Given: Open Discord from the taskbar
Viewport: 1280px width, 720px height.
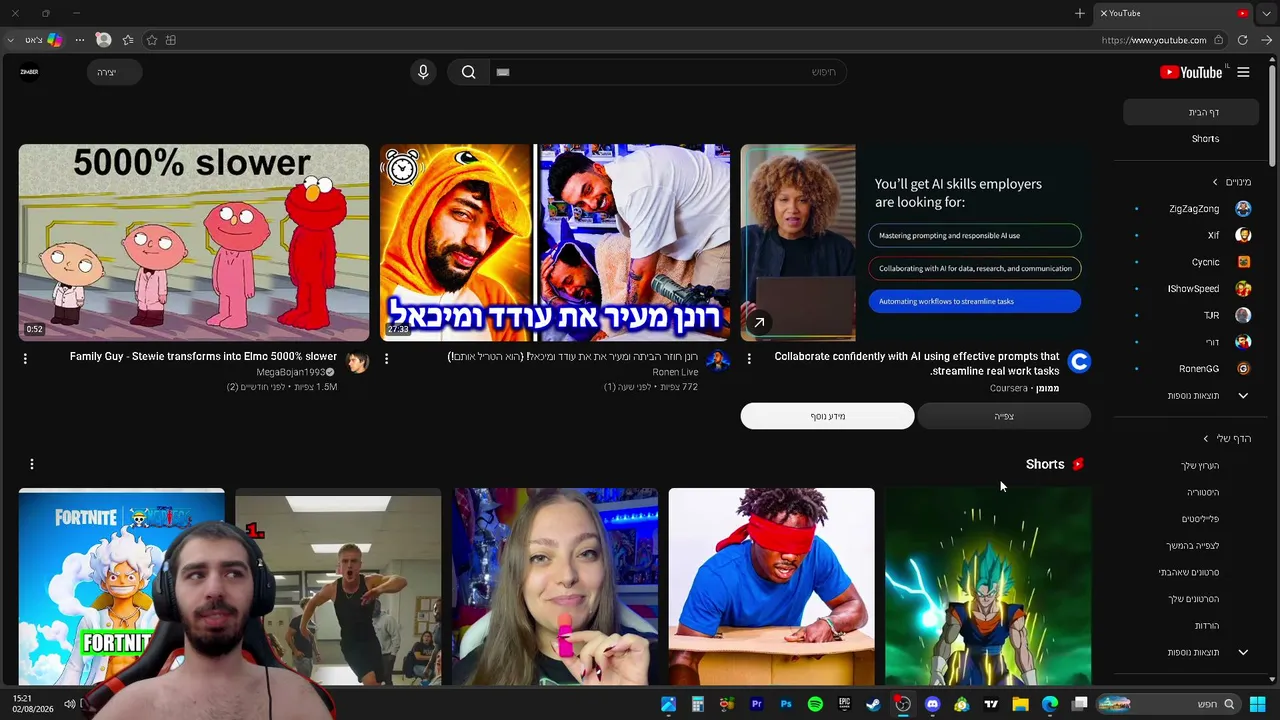Looking at the screenshot, I should pos(933,704).
